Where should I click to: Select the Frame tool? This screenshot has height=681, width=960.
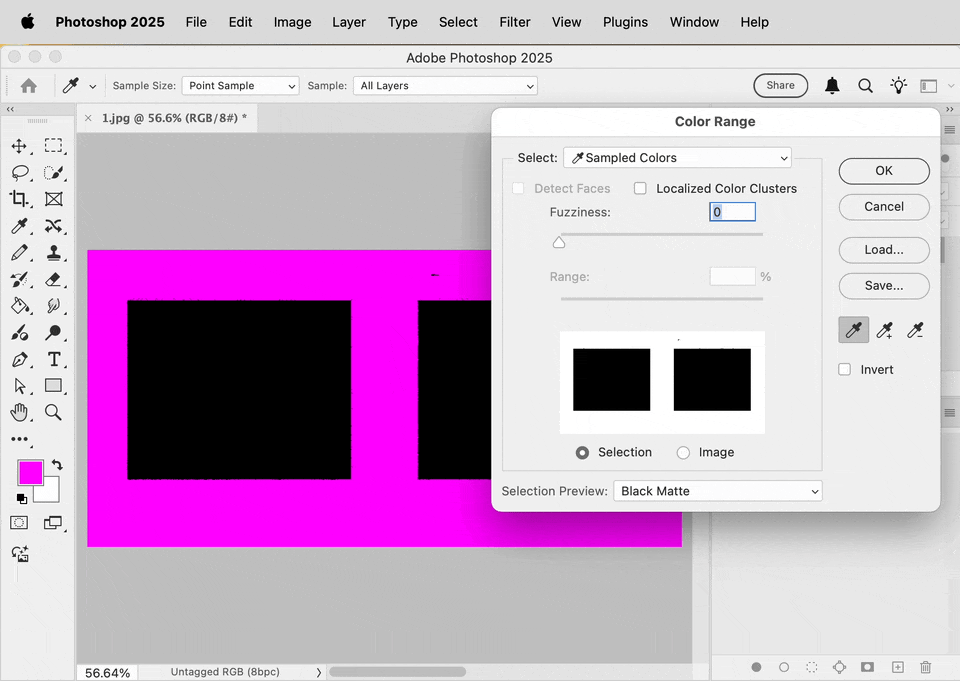tap(54, 199)
